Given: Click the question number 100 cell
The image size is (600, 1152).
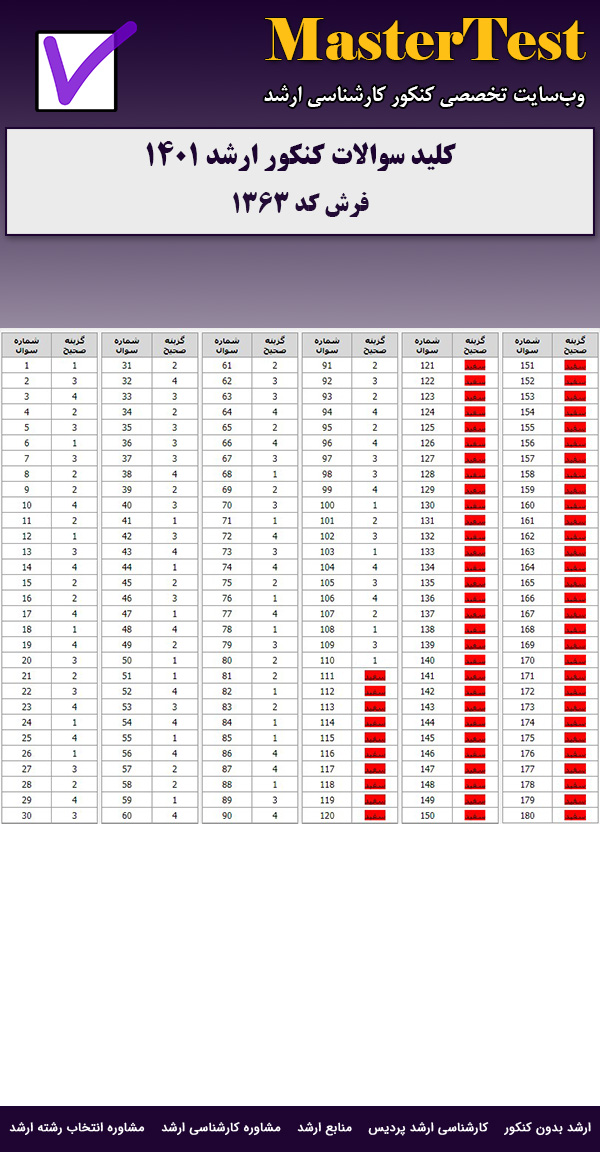Looking at the screenshot, I should (327, 505).
